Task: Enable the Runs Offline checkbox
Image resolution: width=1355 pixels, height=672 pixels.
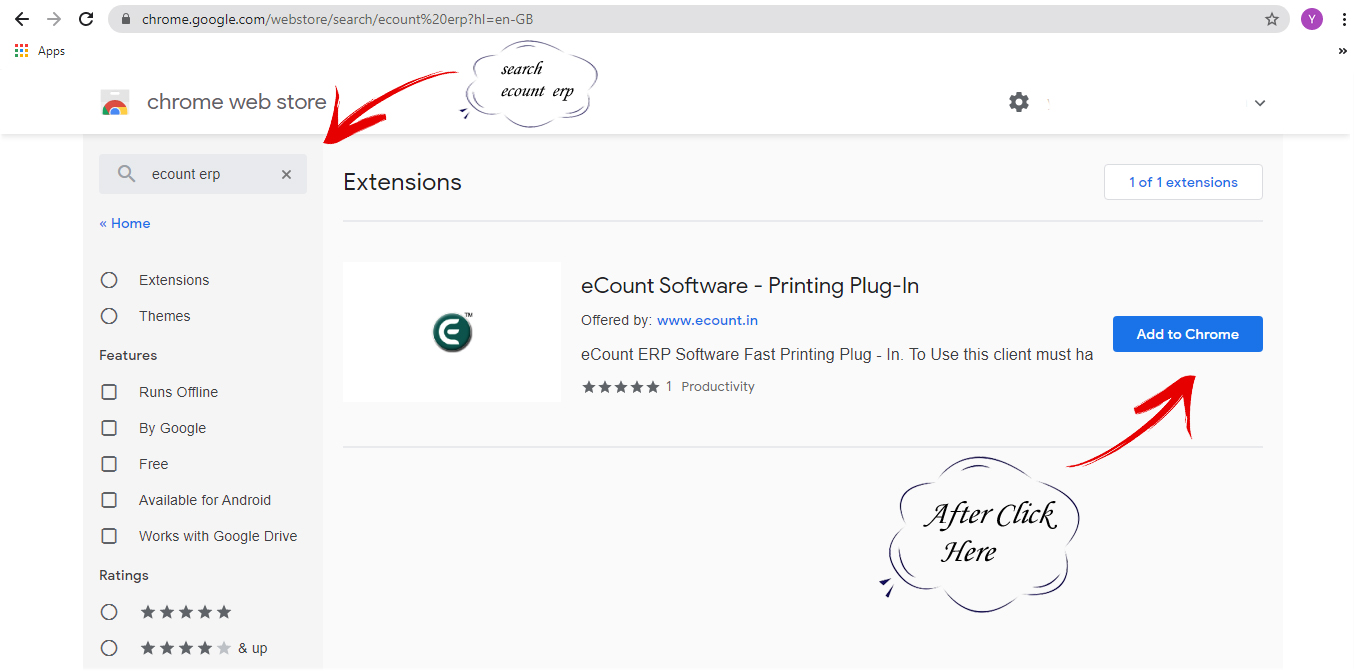Action: point(109,392)
